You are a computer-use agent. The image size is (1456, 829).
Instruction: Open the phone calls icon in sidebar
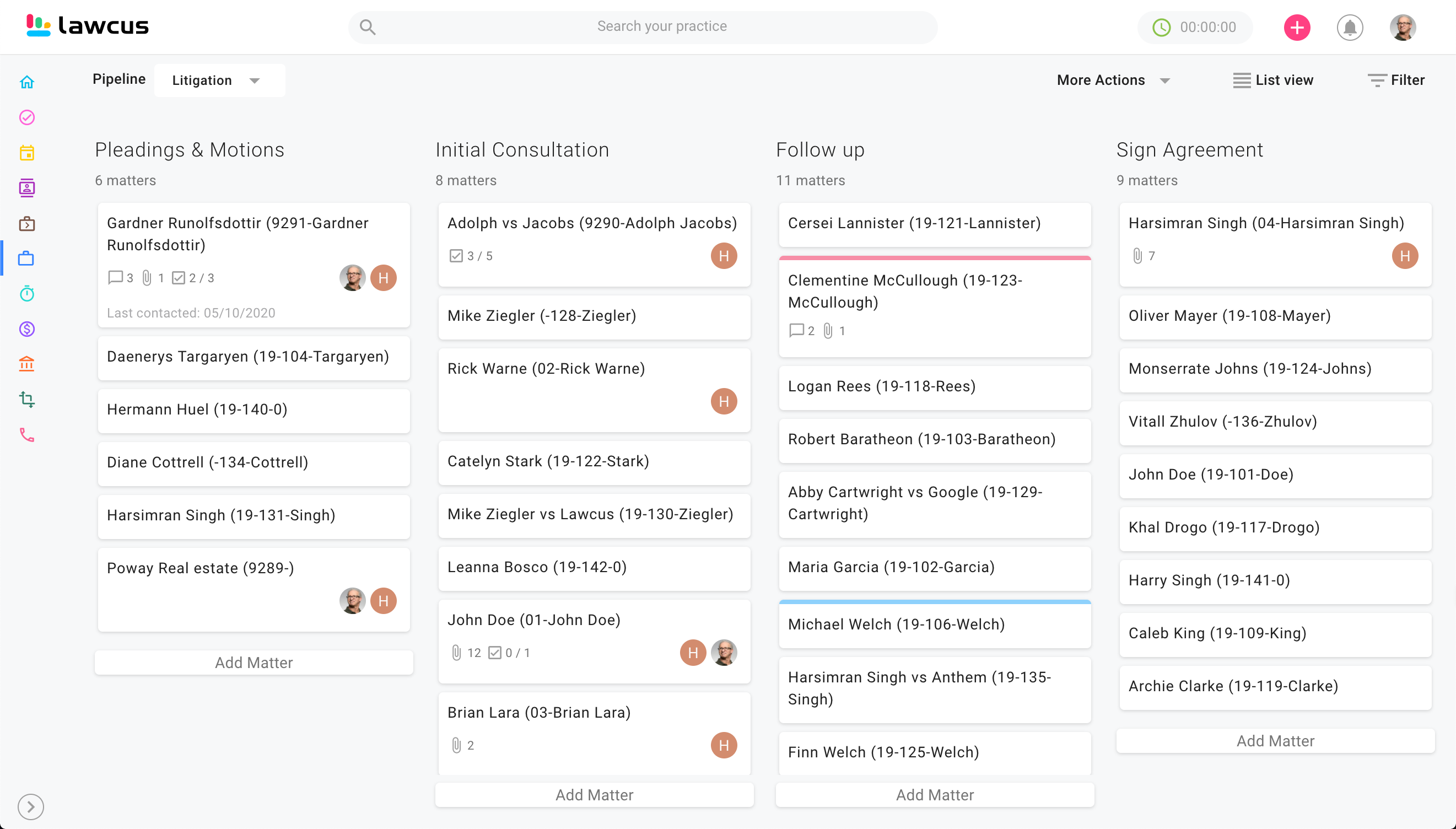(27, 435)
